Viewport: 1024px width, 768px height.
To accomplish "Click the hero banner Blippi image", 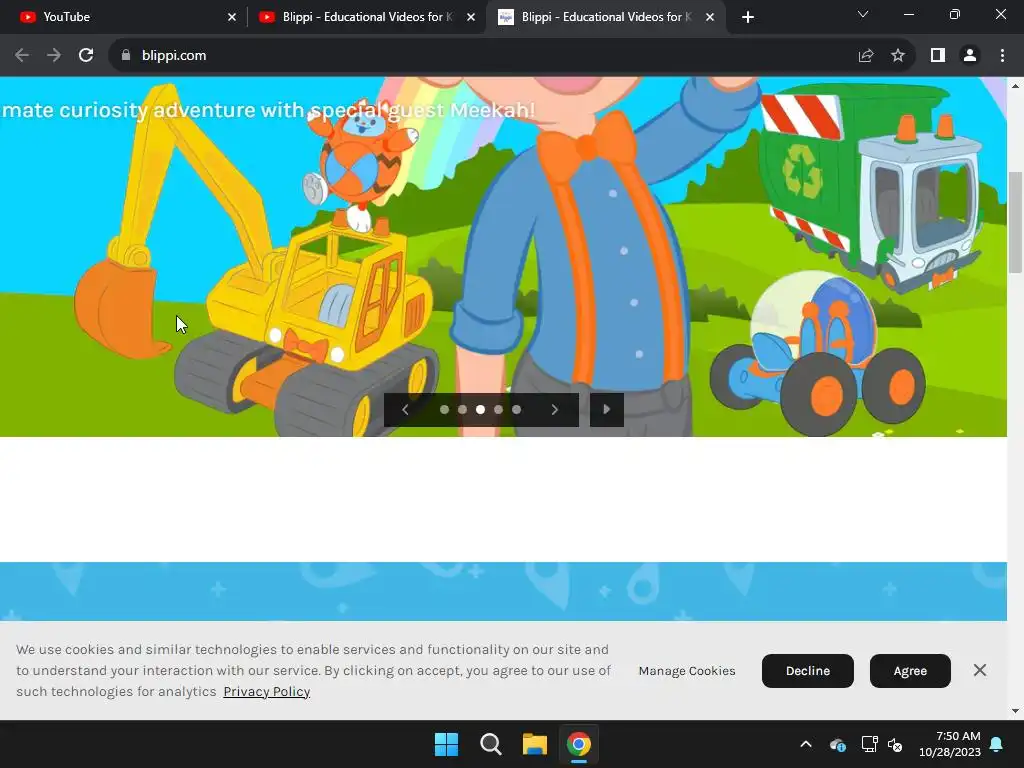I will (x=504, y=257).
